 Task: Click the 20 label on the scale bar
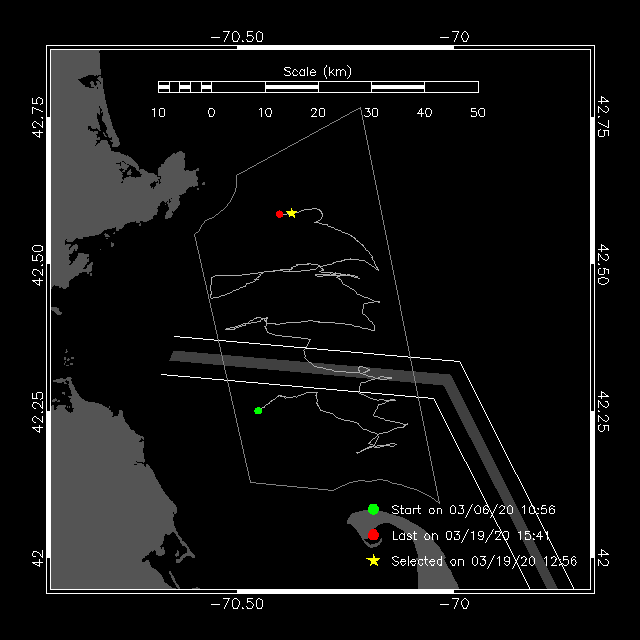[318, 112]
